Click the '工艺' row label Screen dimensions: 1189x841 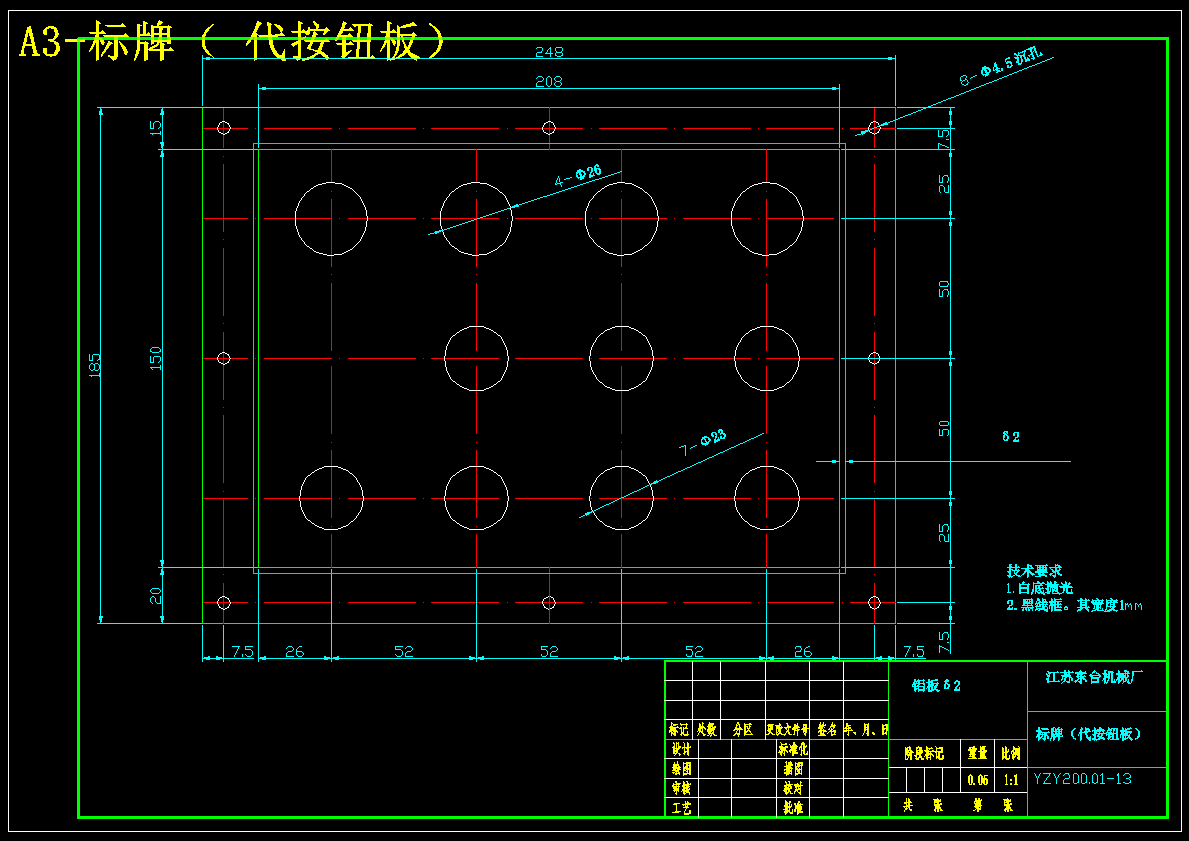coord(681,808)
